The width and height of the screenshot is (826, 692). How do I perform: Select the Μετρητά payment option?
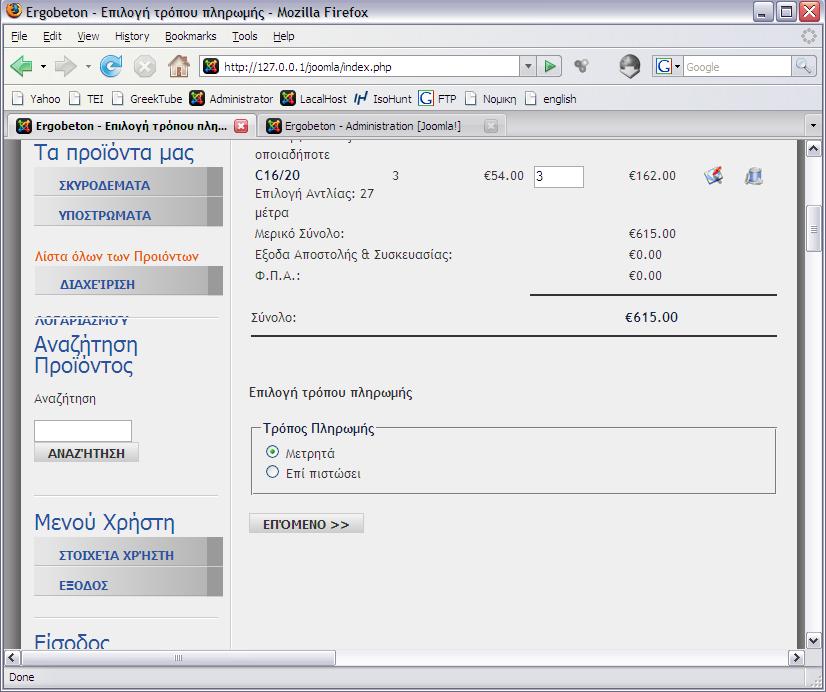pyautogui.click(x=272, y=452)
